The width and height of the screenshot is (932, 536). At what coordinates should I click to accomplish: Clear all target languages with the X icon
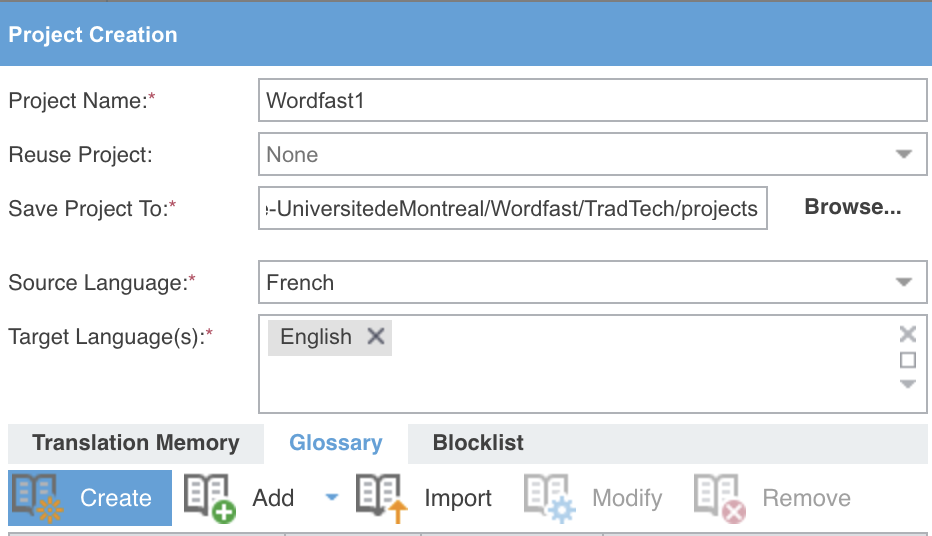pos(908,334)
